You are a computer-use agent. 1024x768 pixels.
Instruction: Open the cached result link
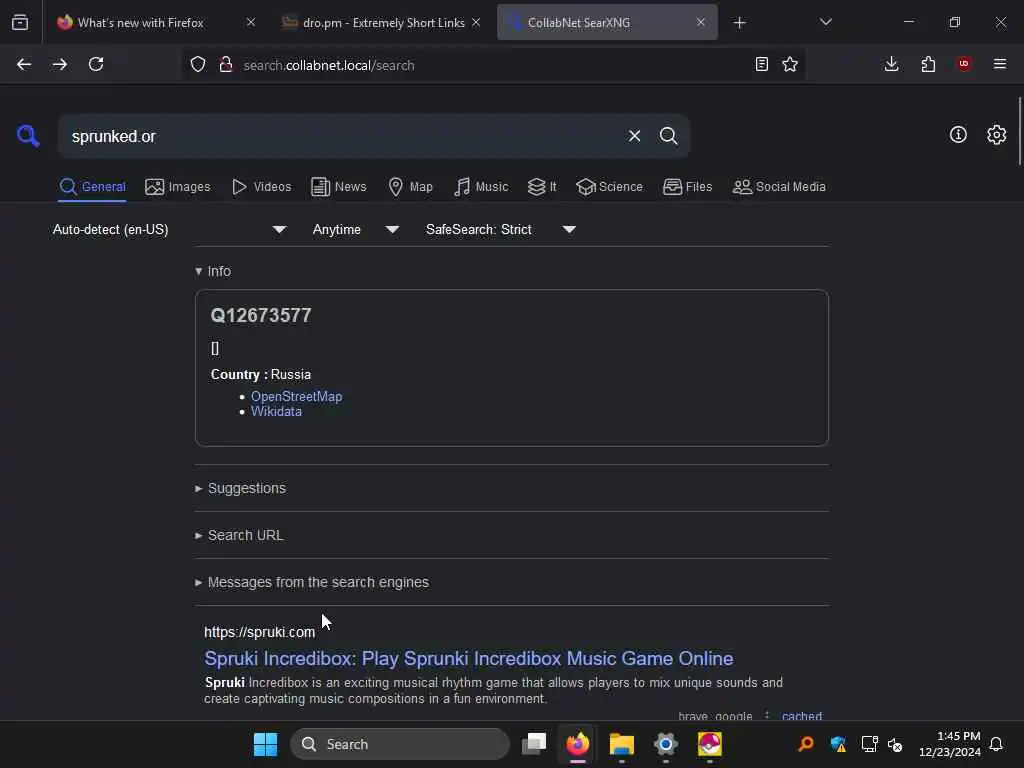tap(801, 716)
